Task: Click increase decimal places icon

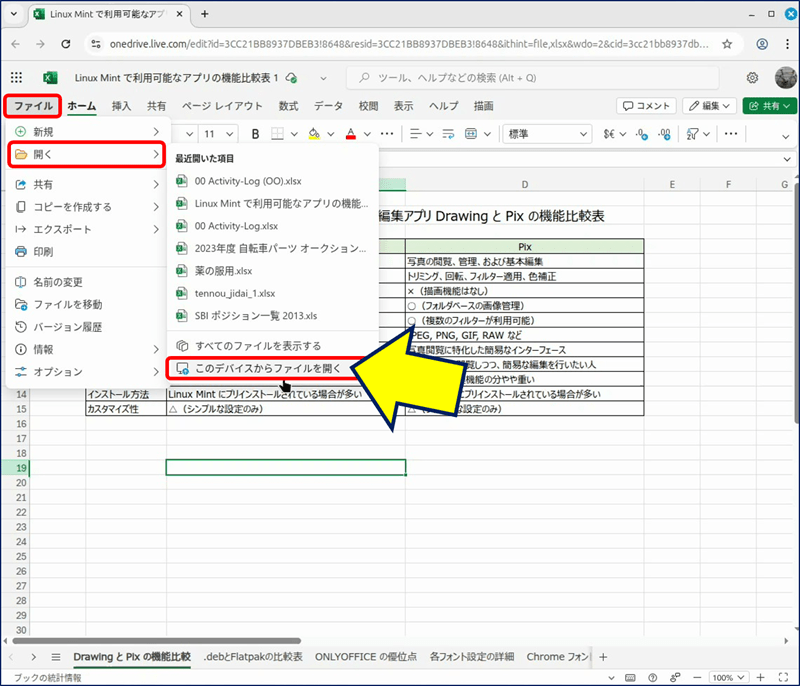Action: tap(664, 134)
